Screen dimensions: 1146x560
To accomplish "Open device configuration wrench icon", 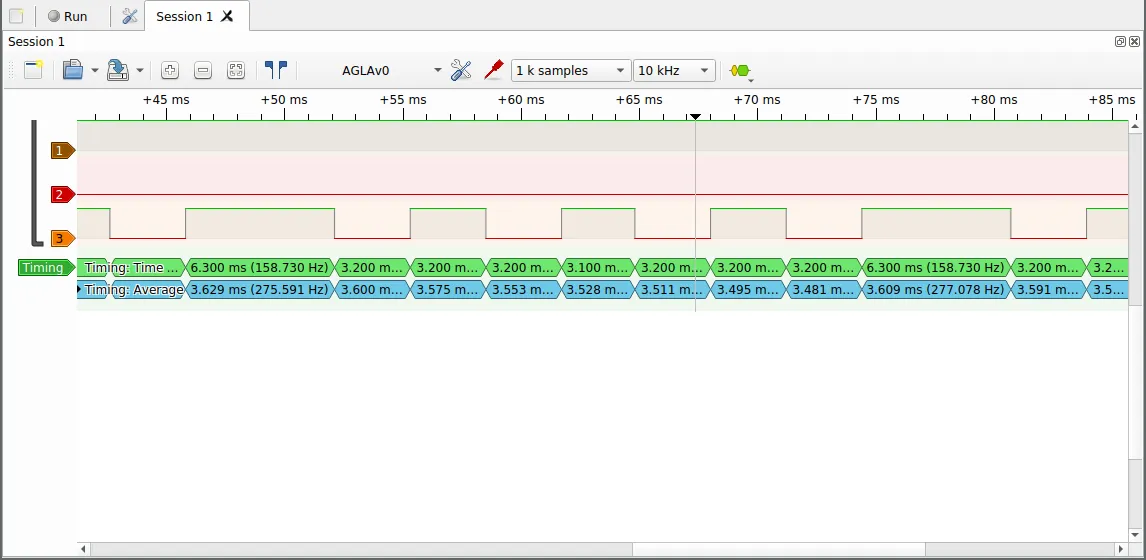I will point(461,70).
